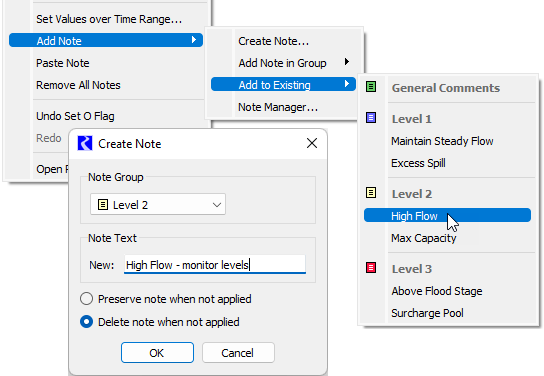Expand the Add Note in Group submenu
The height and width of the screenshot is (376, 544).
pos(283,63)
